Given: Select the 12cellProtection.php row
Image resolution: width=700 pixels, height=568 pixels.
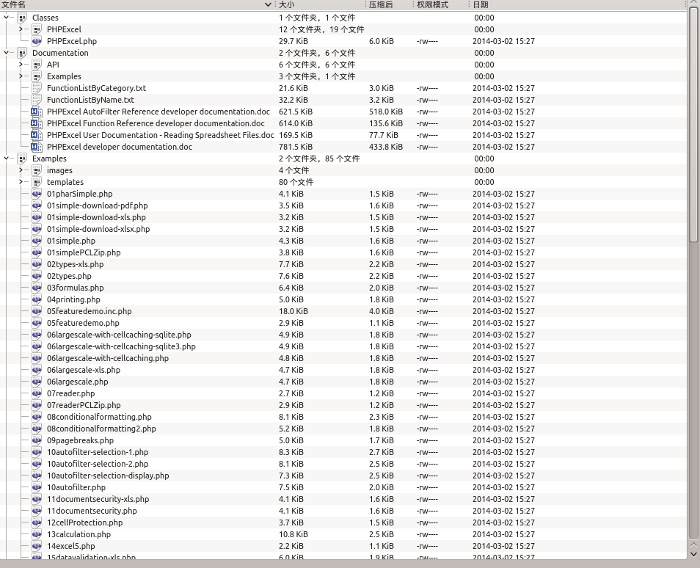Looking at the screenshot, I should pyautogui.click(x=343, y=522).
